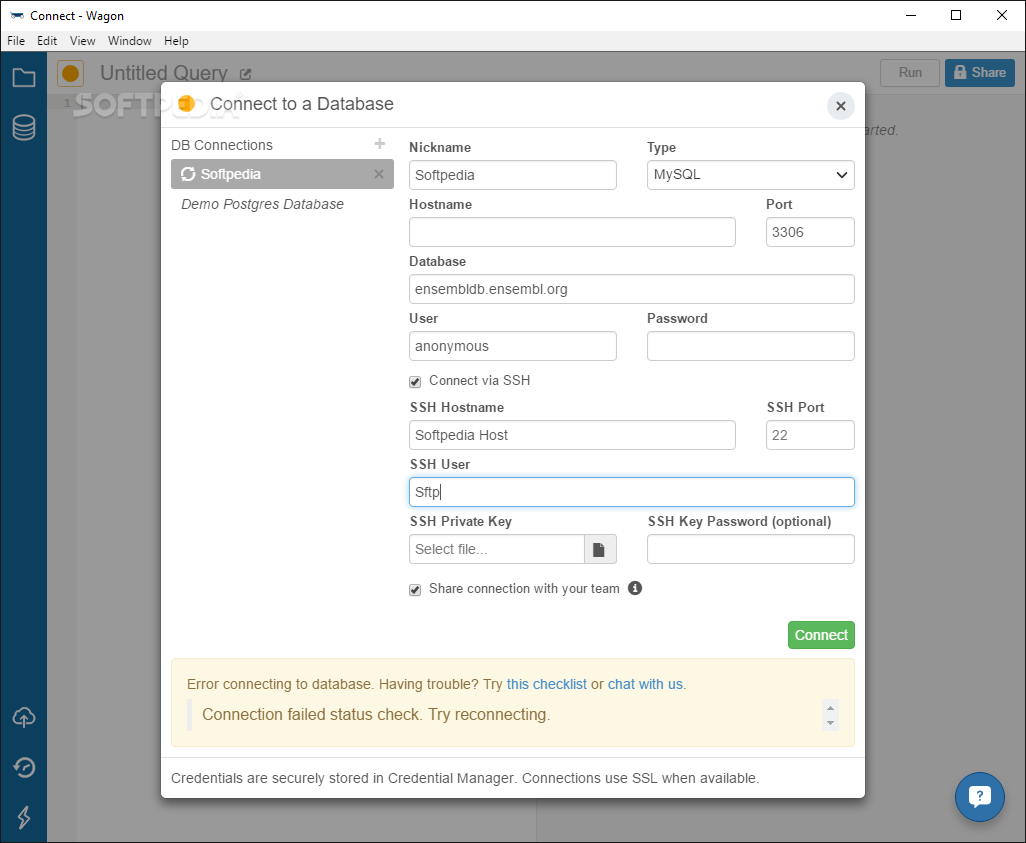Click the cloud upload icon in sidebar
This screenshot has width=1026, height=843.
(24, 717)
